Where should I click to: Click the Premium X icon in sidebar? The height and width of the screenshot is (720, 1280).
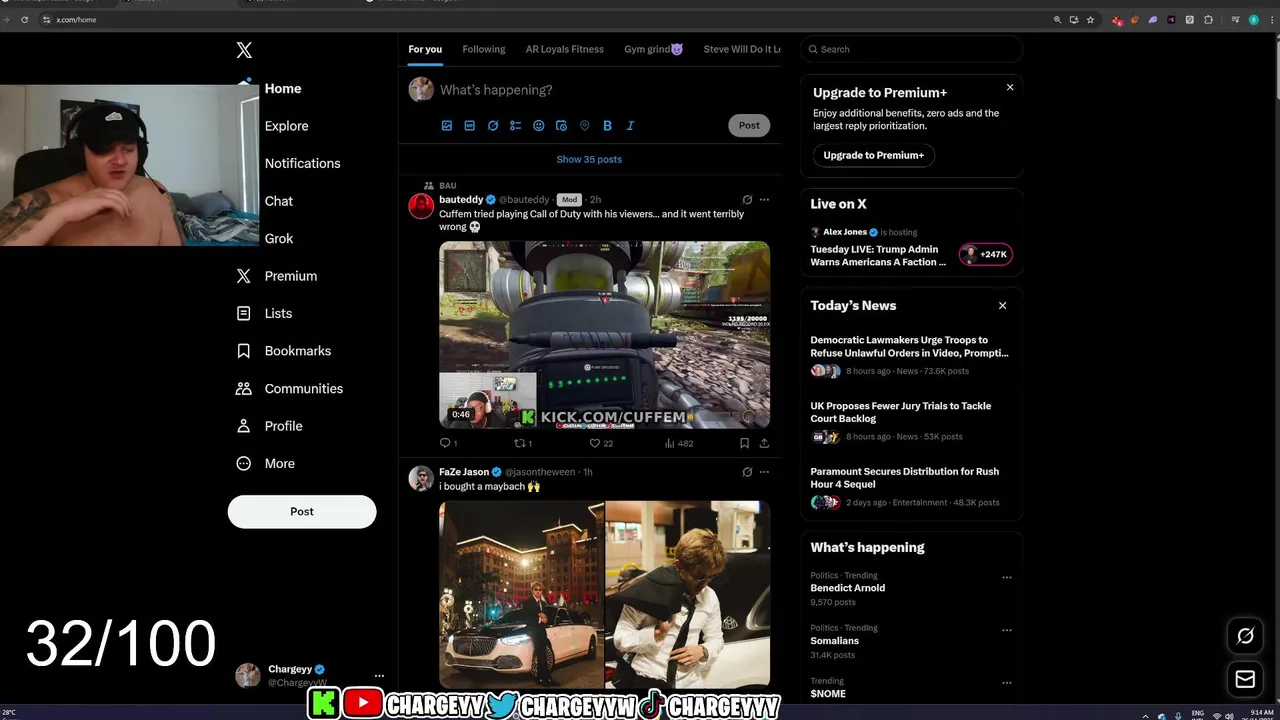[243, 276]
